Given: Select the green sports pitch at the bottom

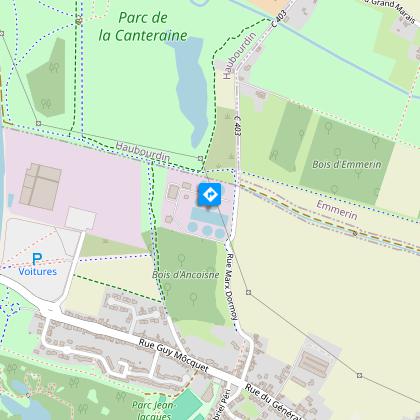Looking at the screenshot, I should [x=187, y=405].
